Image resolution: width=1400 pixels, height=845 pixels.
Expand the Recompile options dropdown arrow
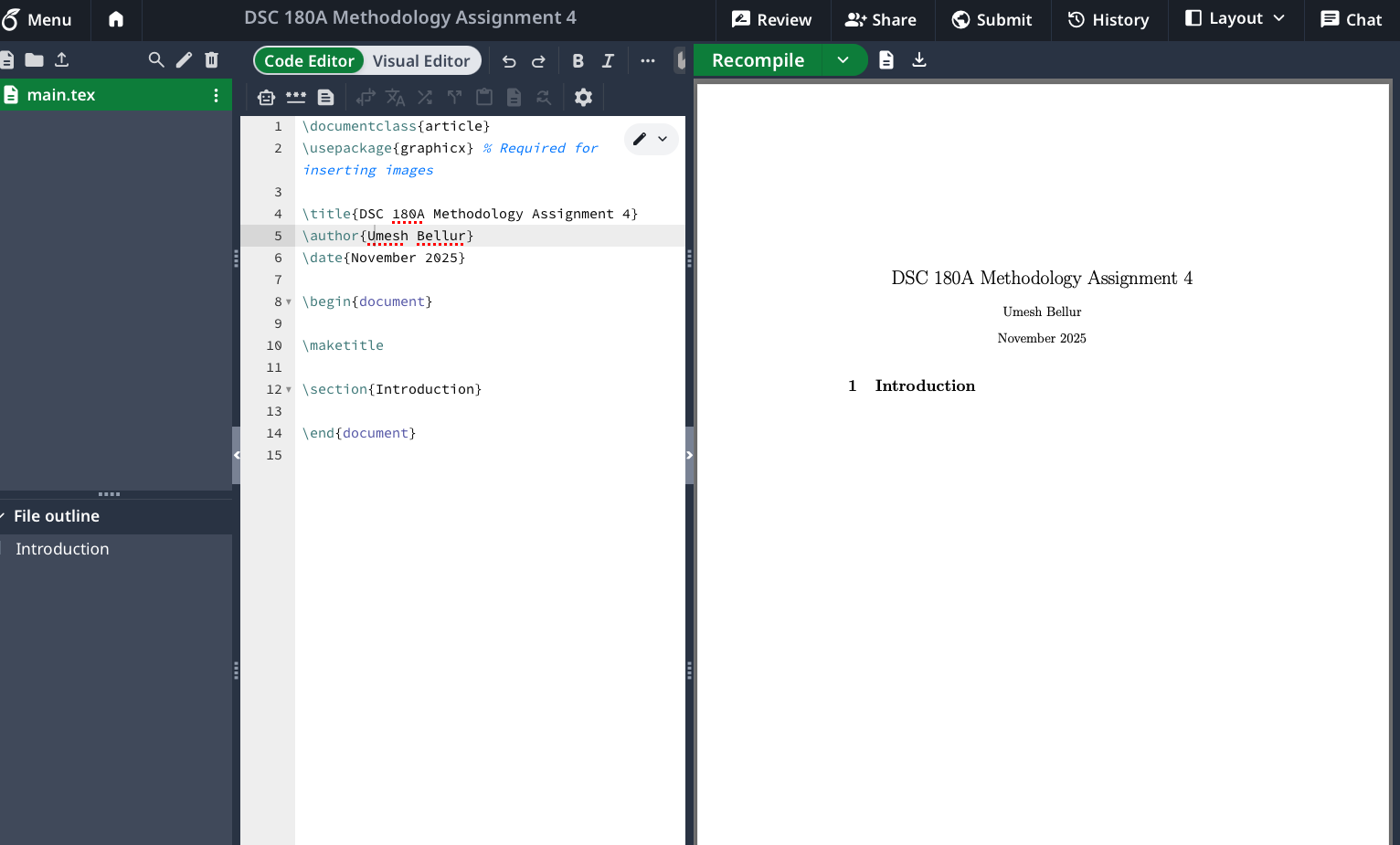pos(843,60)
